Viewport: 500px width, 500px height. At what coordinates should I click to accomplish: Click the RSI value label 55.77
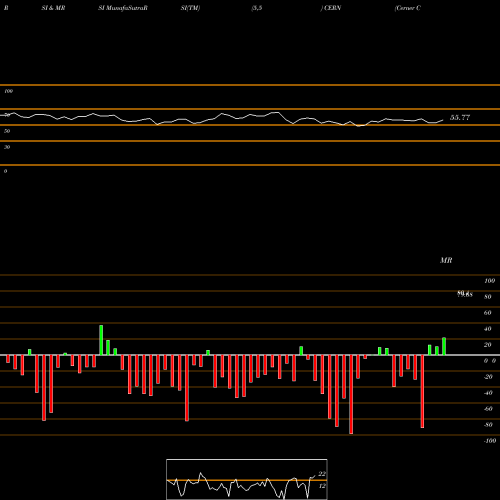460,117
